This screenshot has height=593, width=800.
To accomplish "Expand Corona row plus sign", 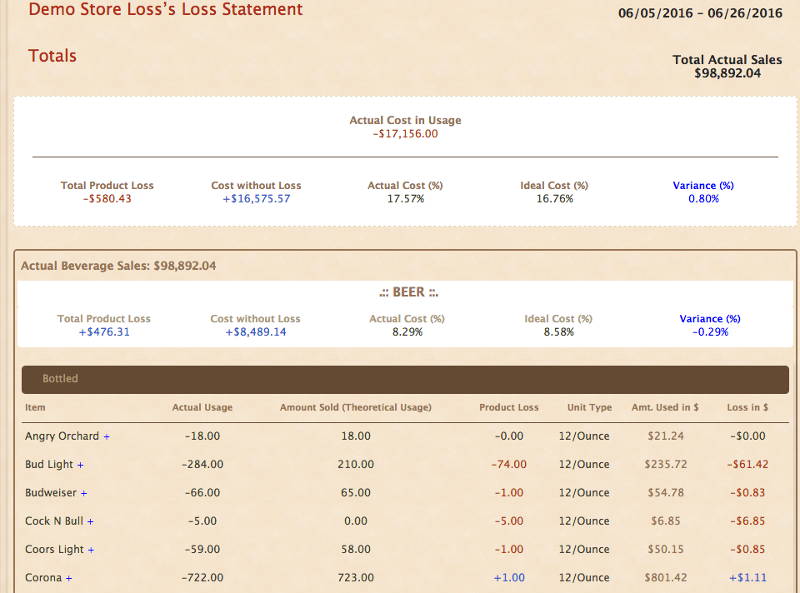I will point(68,578).
